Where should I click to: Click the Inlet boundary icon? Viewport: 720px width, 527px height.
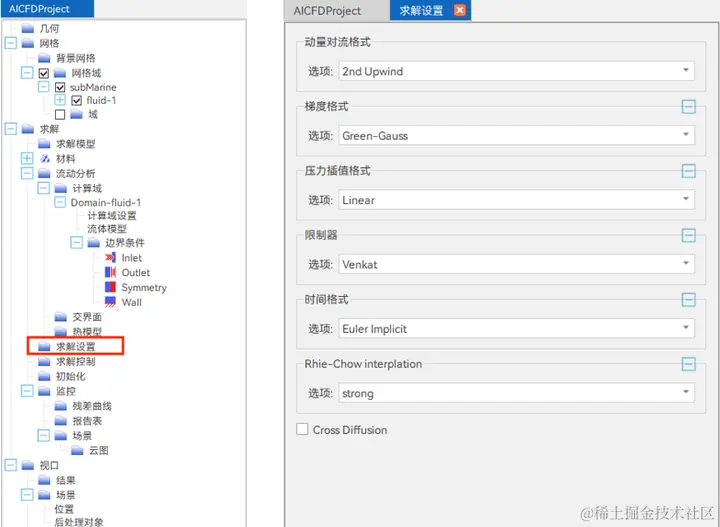[x=110, y=258]
